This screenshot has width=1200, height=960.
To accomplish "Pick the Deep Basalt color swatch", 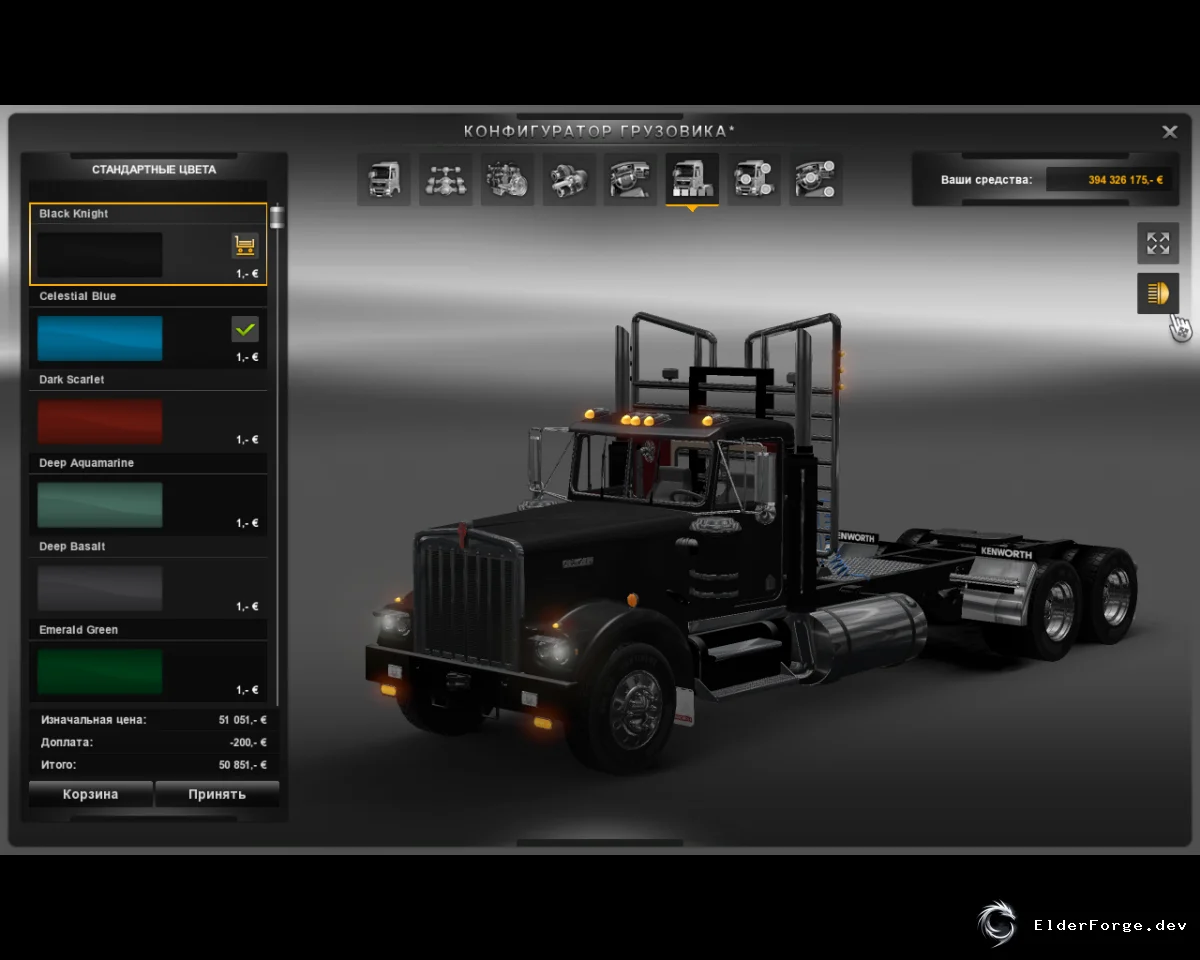I will pyautogui.click(x=100, y=588).
